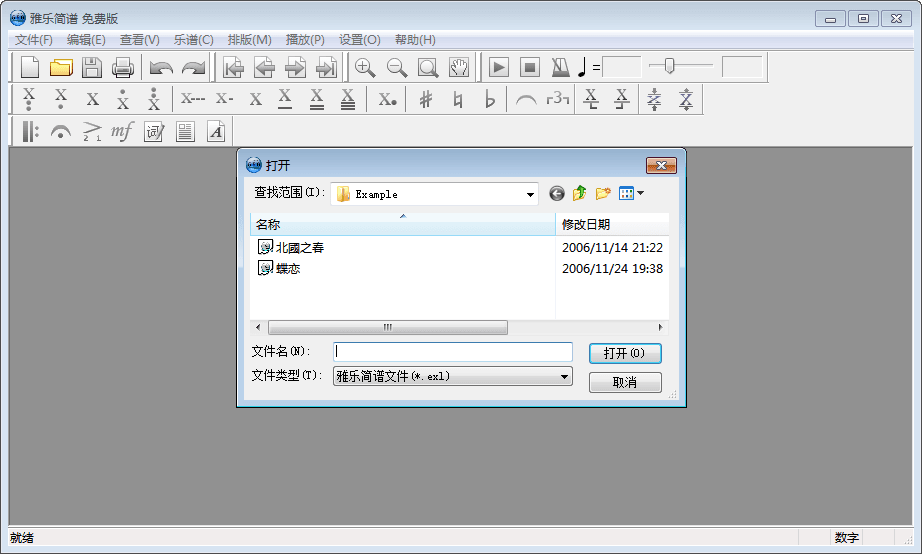This screenshot has width=922, height=554.
Task: Click the Redo arrow icon
Action: [x=193, y=68]
